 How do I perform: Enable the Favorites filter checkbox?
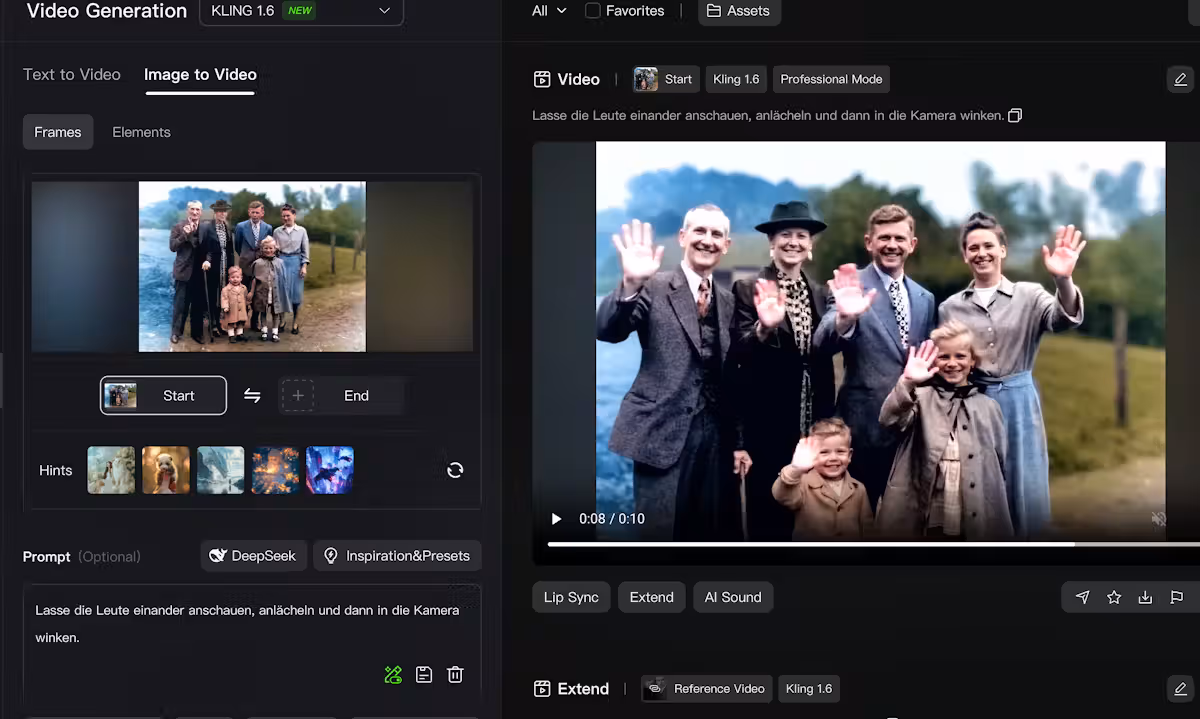pos(593,11)
